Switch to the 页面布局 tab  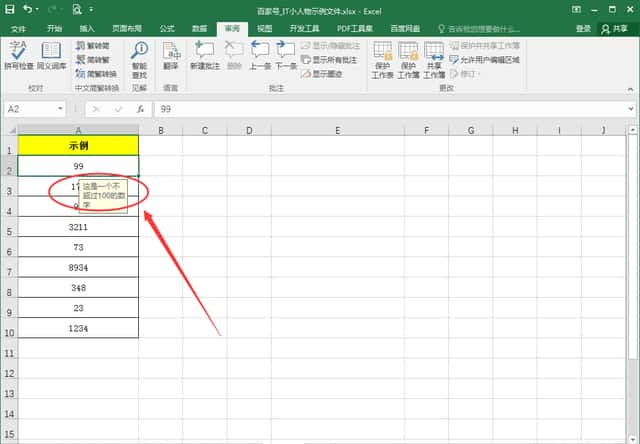(127, 29)
